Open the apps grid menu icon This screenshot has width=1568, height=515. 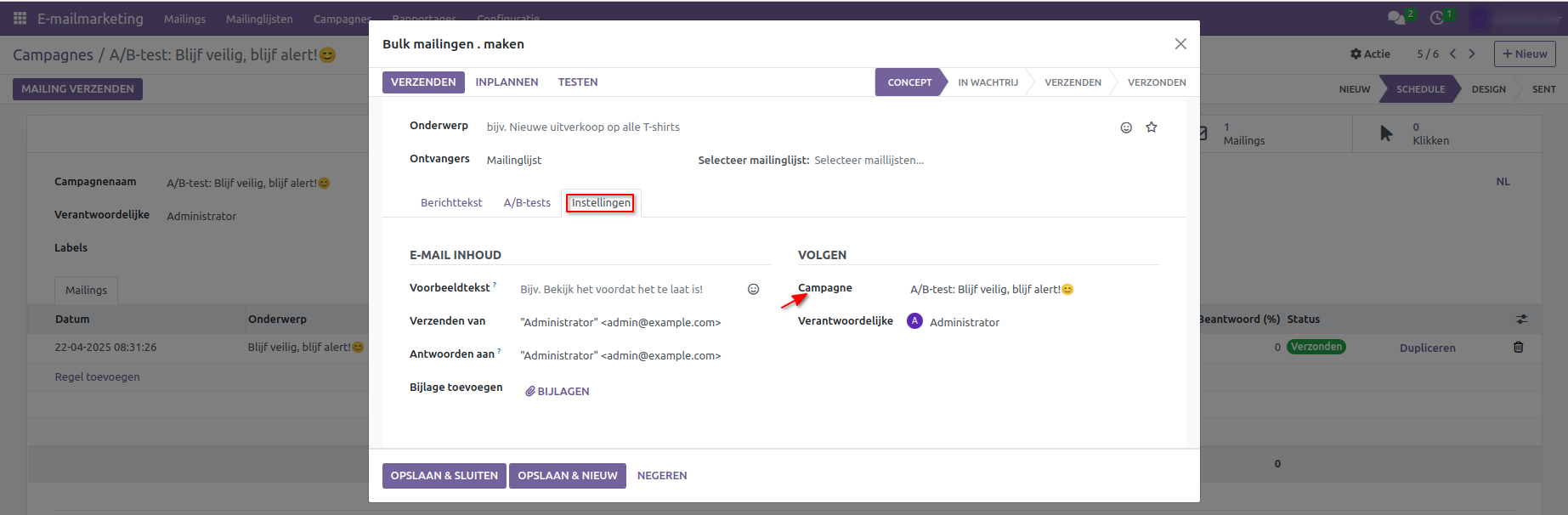tap(20, 18)
